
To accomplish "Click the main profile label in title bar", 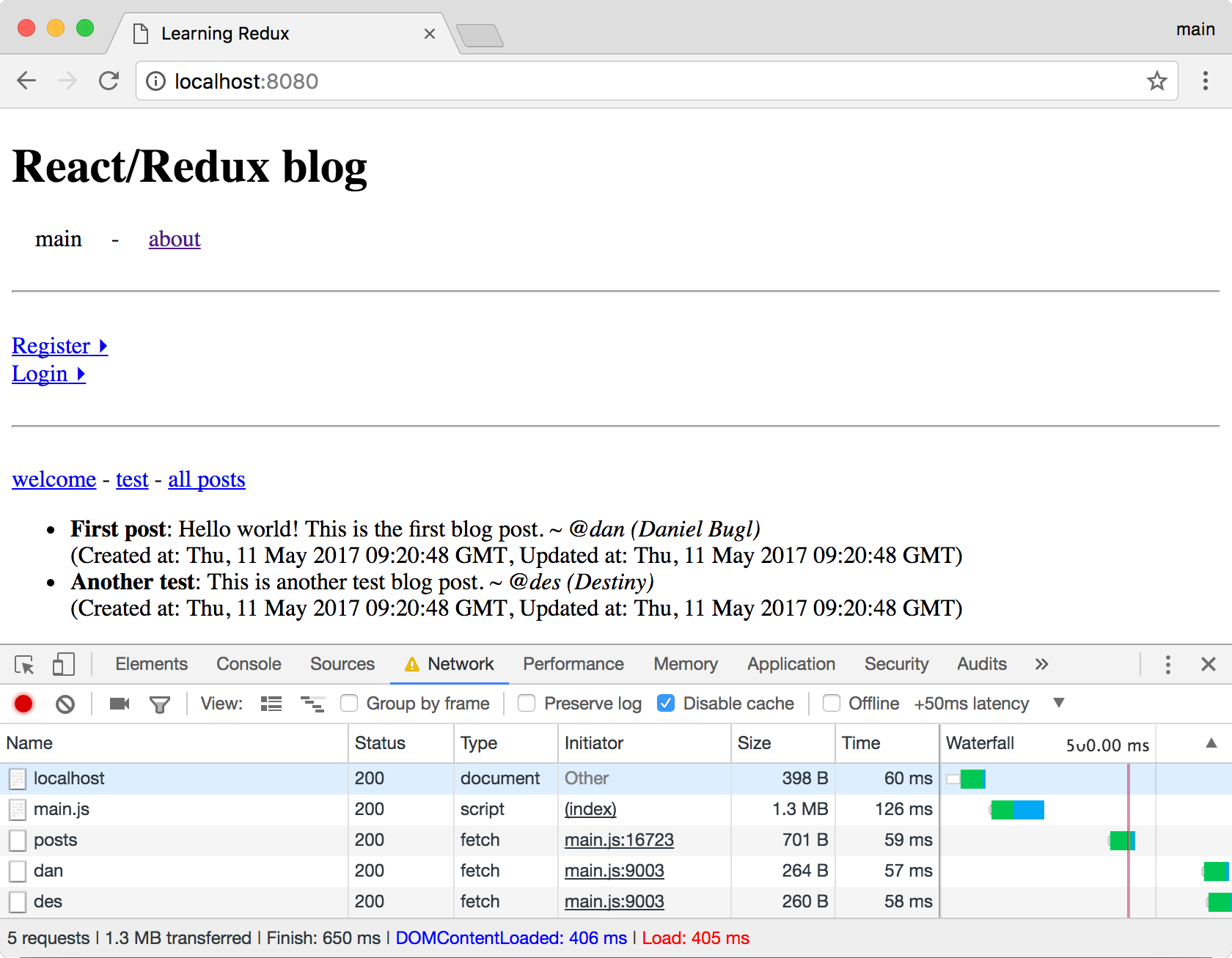I will [1195, 29].
